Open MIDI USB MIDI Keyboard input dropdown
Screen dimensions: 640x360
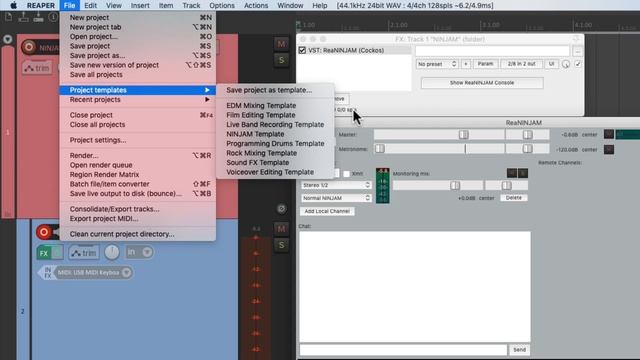(x=93, y=273)
